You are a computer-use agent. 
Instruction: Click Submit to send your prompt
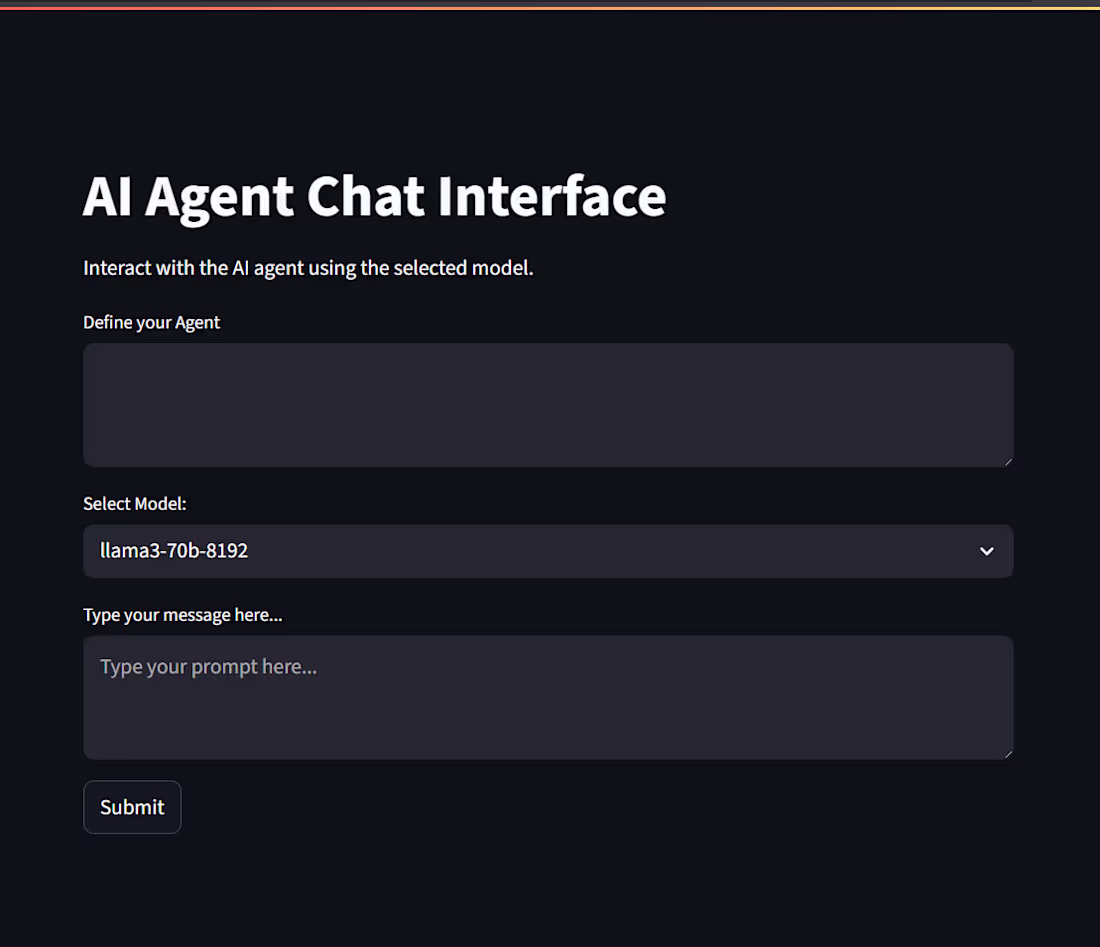point(132,807)
